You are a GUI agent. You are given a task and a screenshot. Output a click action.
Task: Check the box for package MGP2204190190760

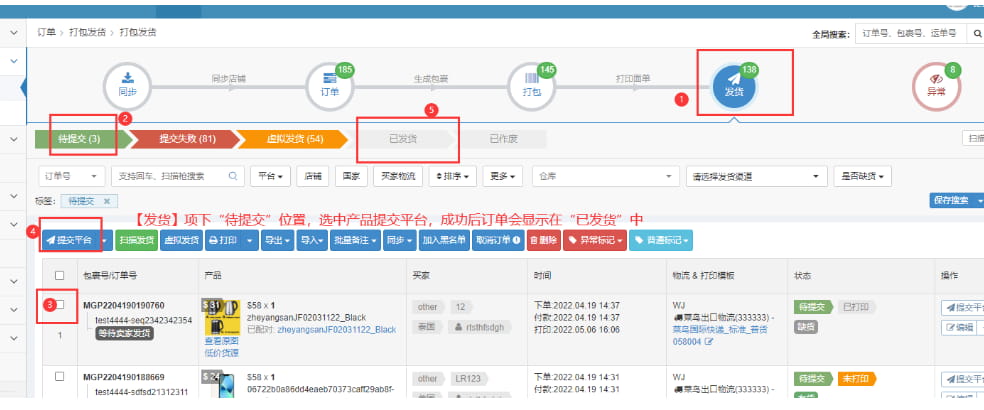tap(60, 304)
